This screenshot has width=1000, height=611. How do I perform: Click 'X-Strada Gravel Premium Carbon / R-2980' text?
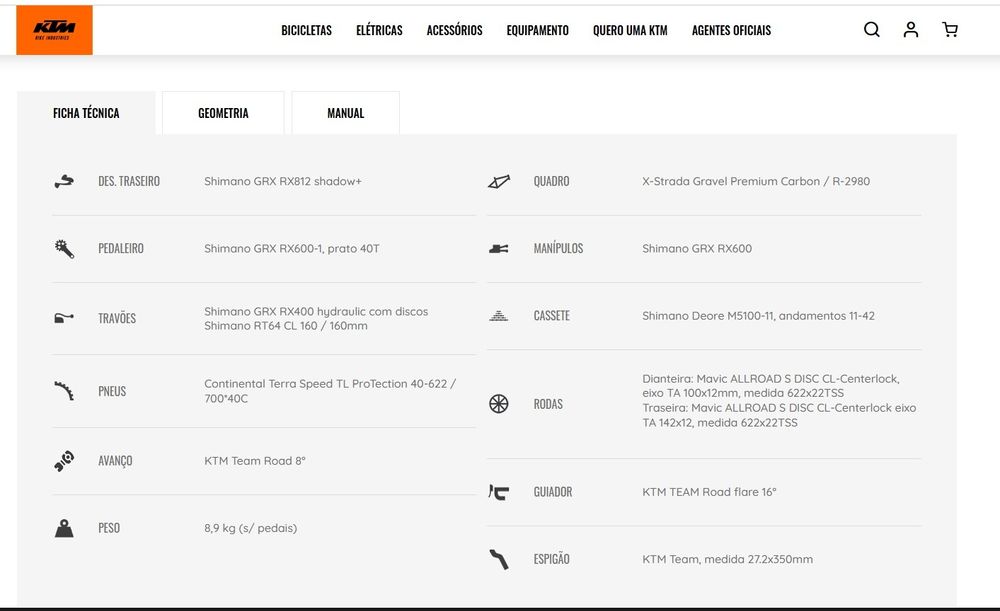click(756, 181)
